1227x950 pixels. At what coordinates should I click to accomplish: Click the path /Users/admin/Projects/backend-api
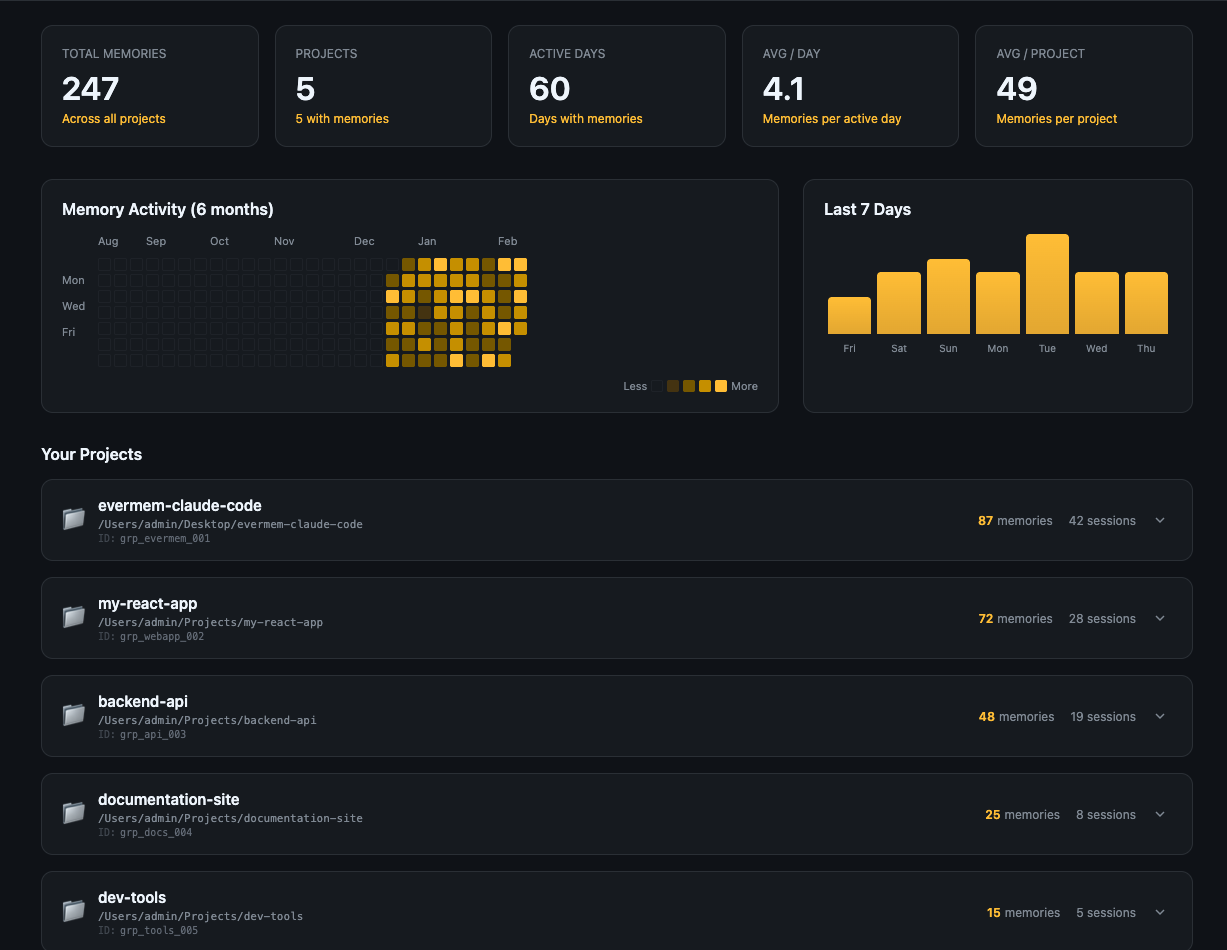coord(207,720)
